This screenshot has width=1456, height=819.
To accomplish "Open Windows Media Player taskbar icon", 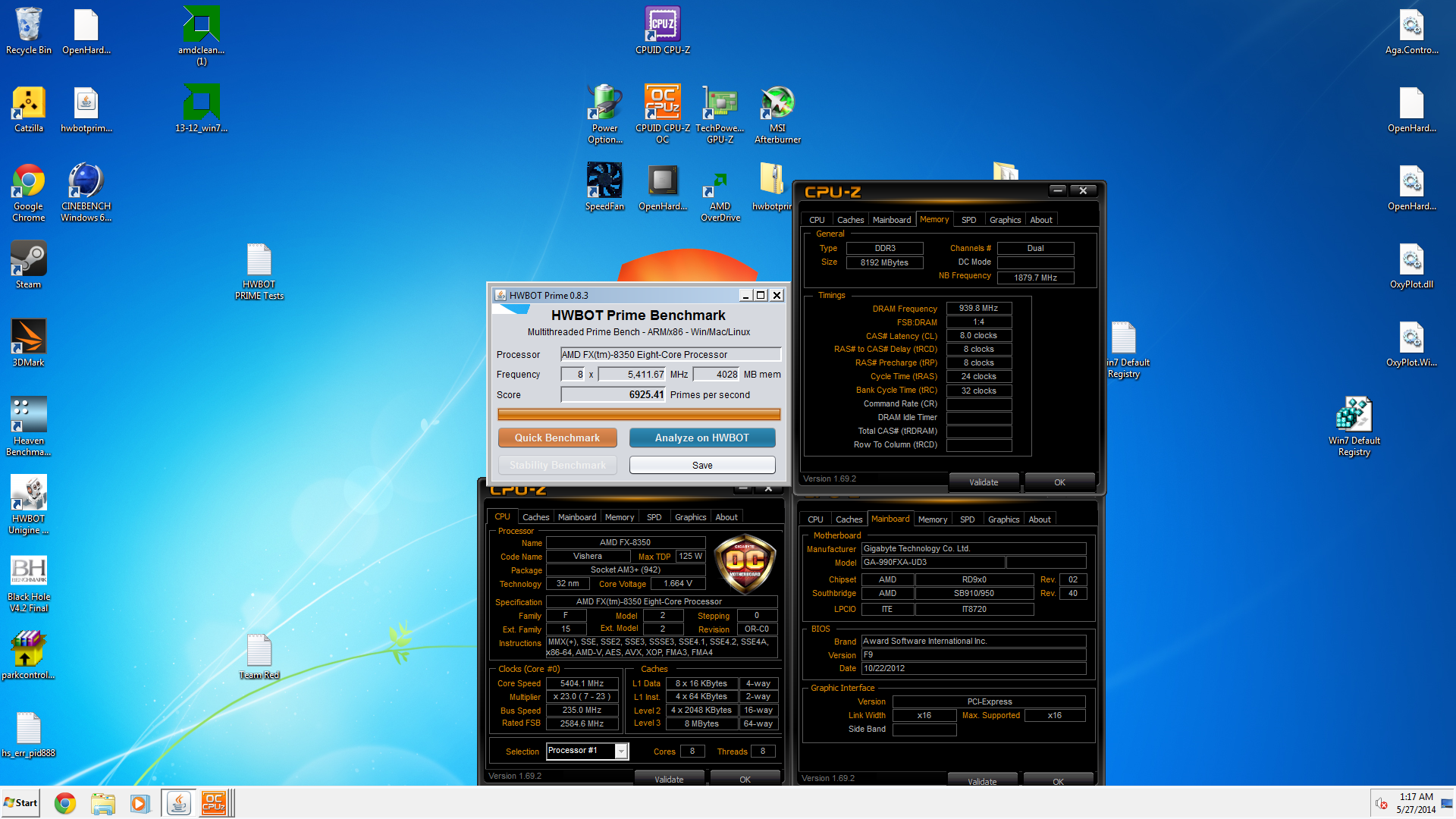I will point(140,803).
